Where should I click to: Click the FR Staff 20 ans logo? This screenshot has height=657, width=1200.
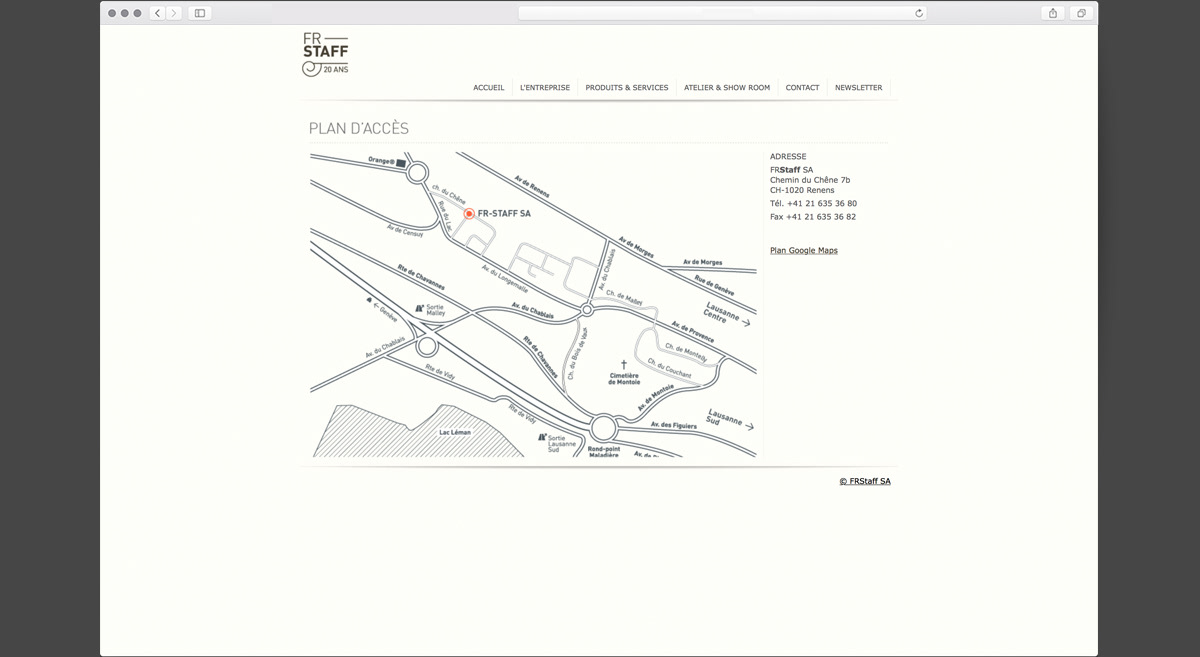pyautogui.click(x=325, y=54)
